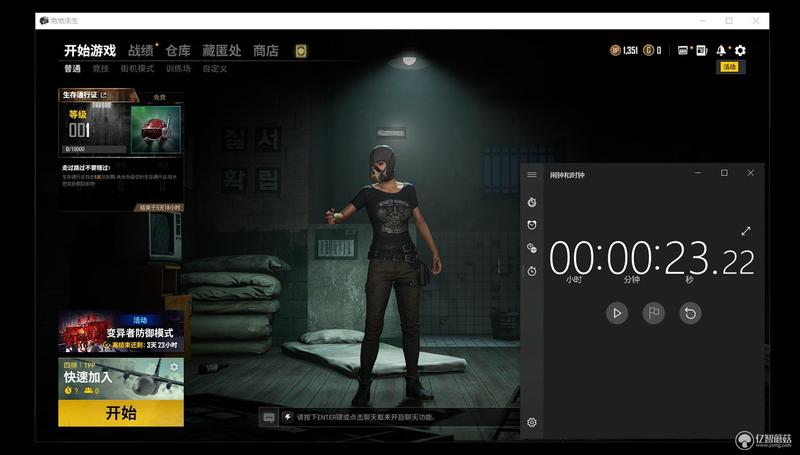Click the estimated-time clock icon on quick join

68,391
